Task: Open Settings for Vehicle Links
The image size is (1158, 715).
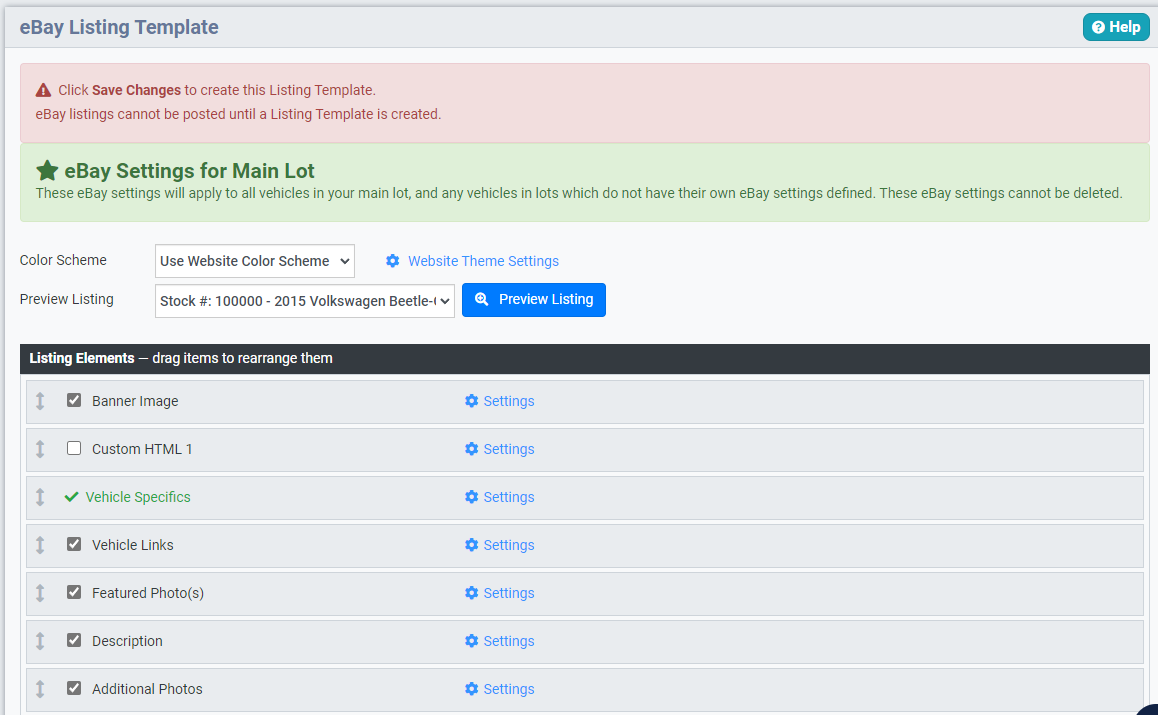Action: point(500,545)
